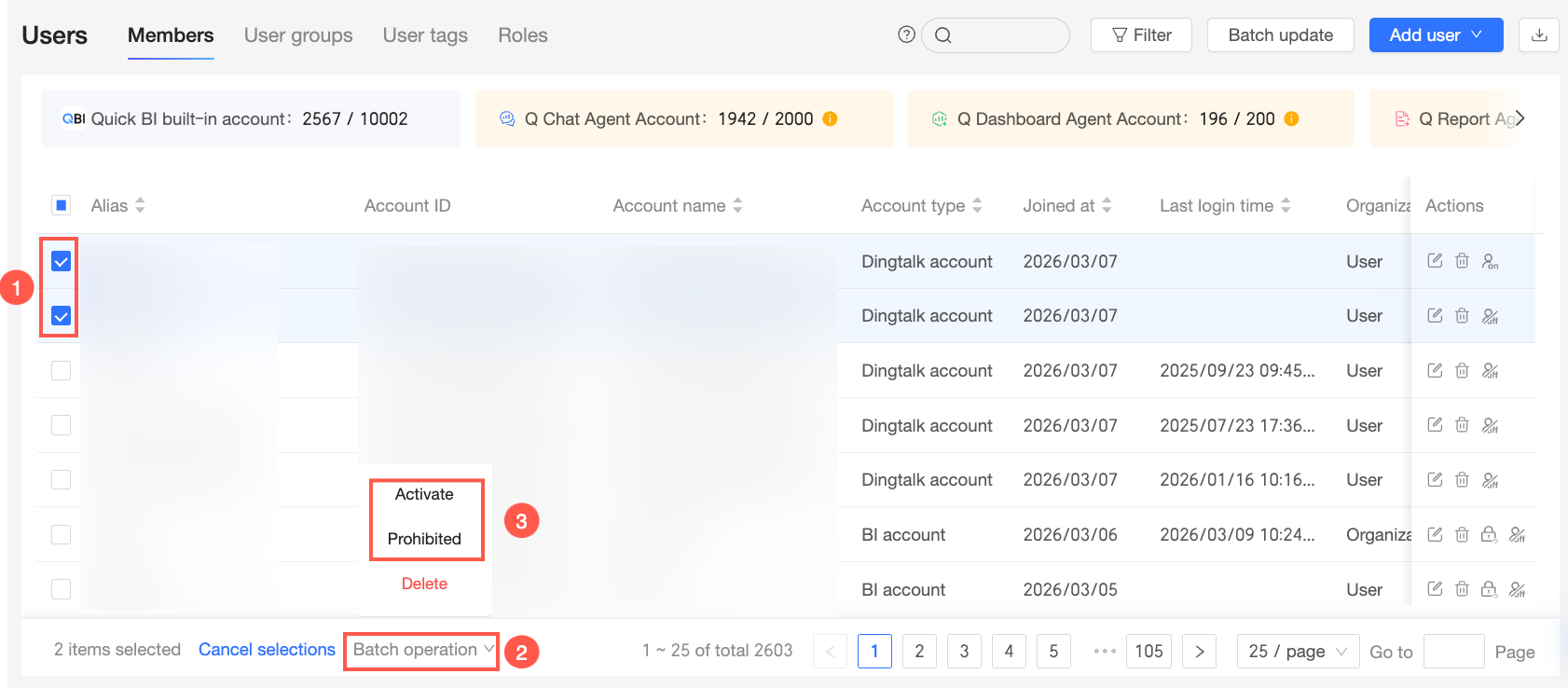
Task: Click the download export icon
Action: coord(1539,35)
